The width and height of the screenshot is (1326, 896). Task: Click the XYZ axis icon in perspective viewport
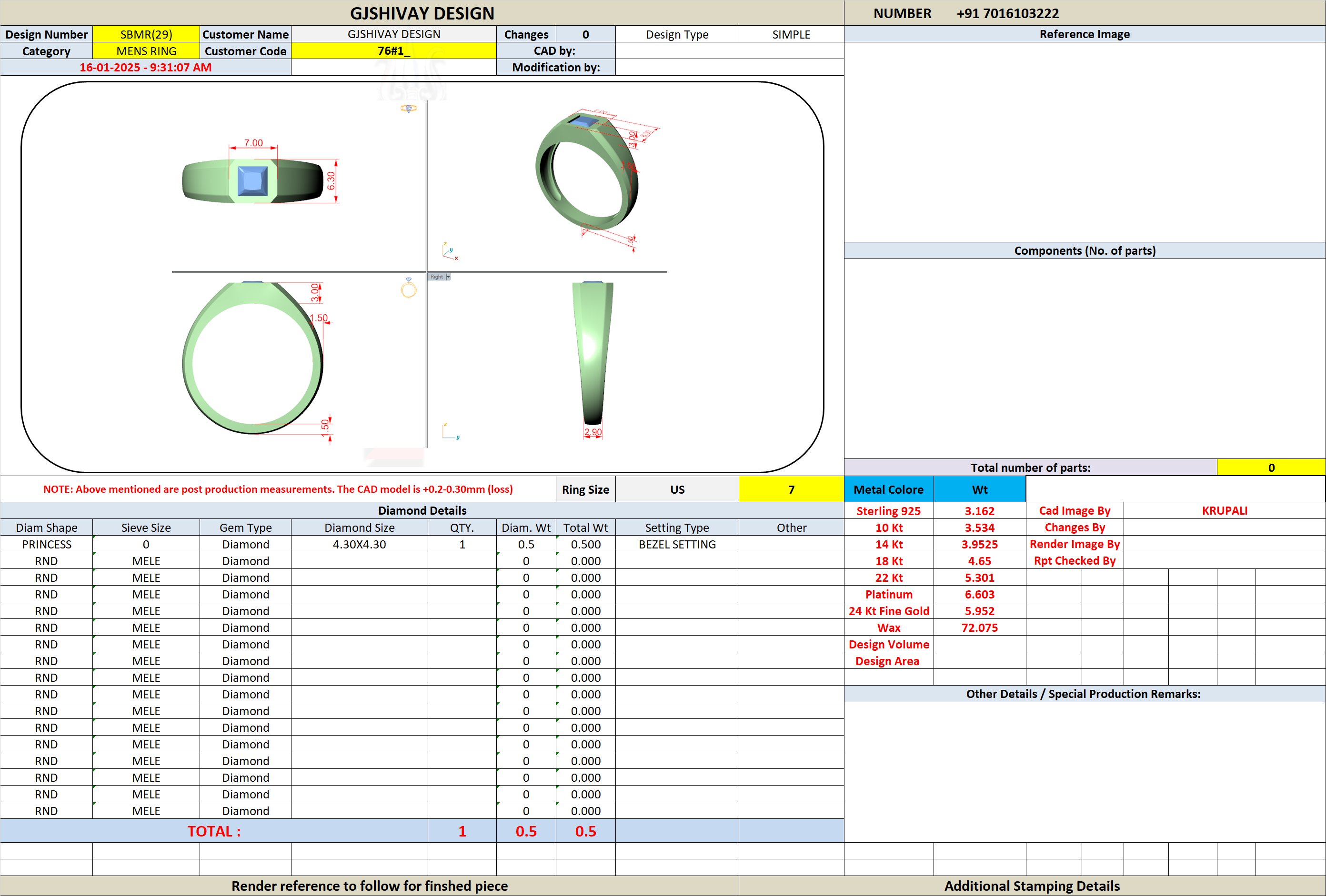tap(450, 251)
